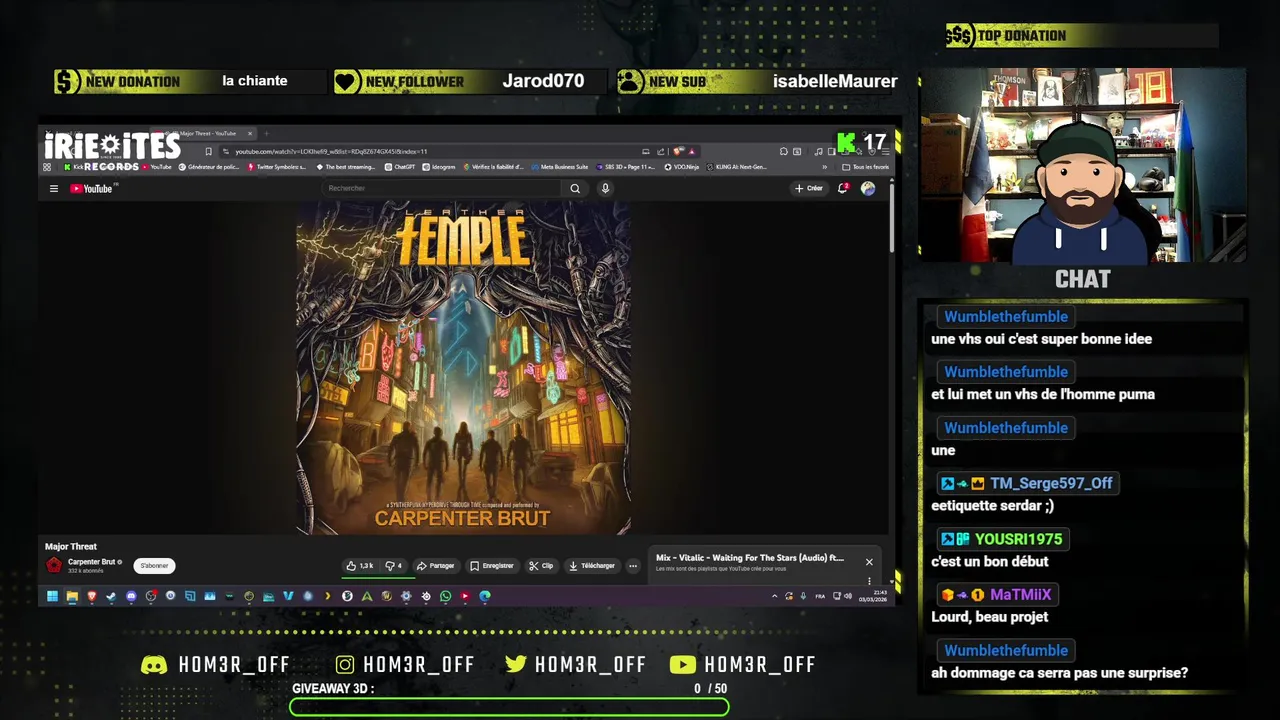Save video with Enregistrer button
Screen dimensions: 1280x720
coord(491,566)
